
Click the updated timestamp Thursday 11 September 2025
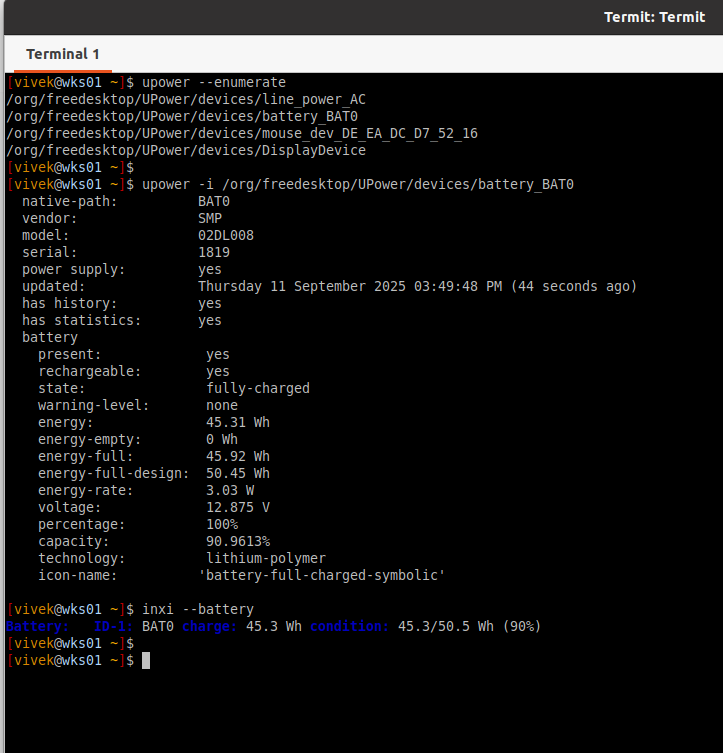coord(417,286)
